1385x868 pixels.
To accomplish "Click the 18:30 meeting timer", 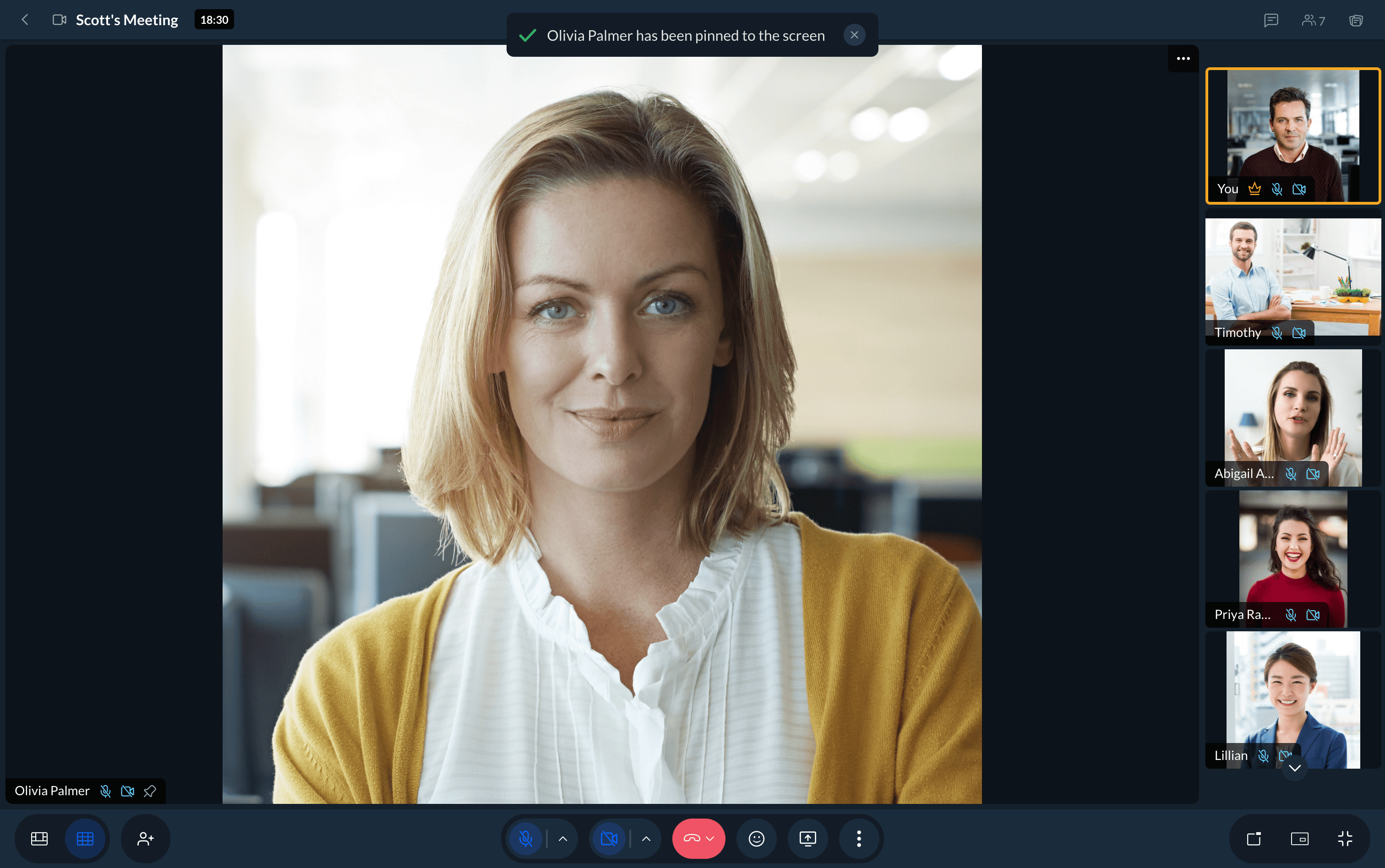I will pos(214,20).
